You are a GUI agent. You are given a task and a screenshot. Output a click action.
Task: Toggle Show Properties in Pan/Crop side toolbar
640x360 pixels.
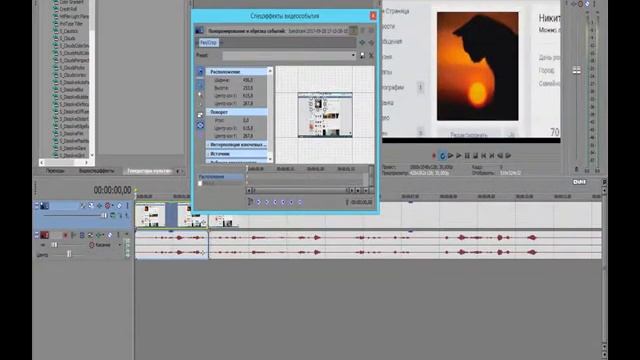point(200,72)
